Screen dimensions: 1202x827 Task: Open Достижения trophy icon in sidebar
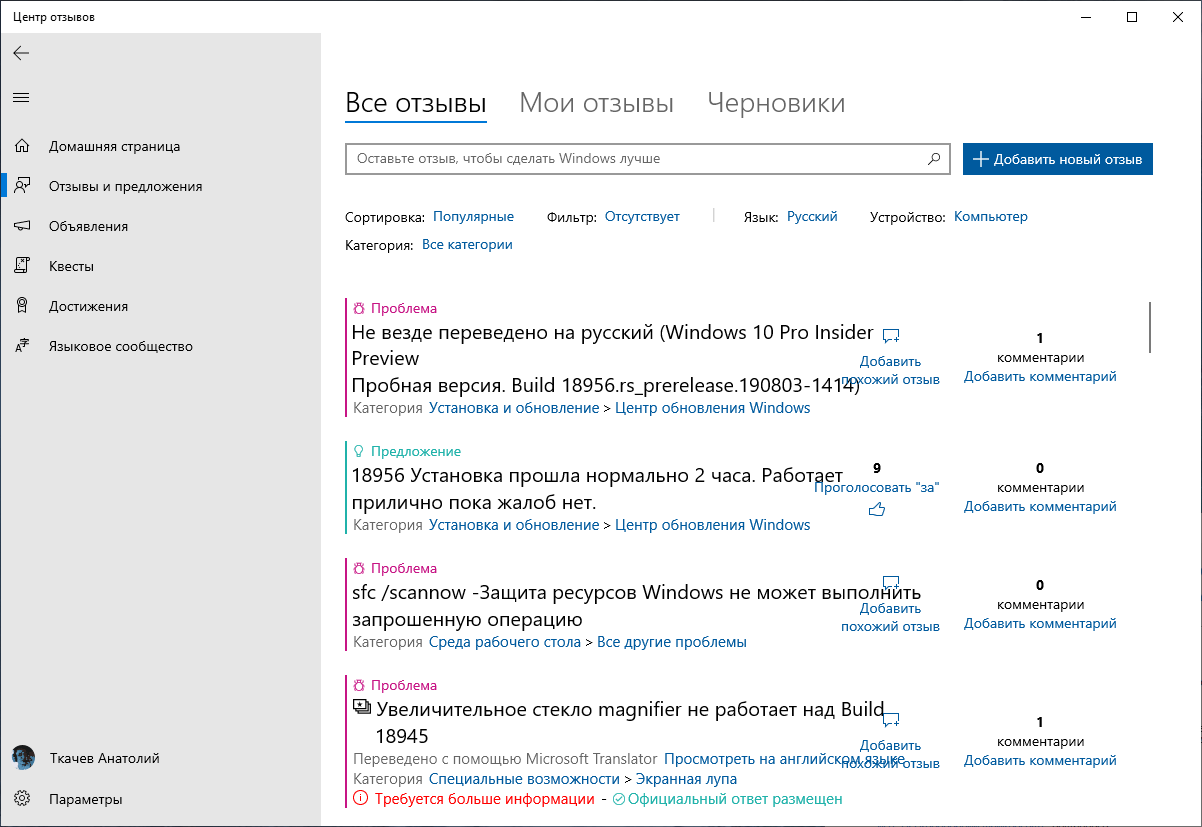coord(22,306)
